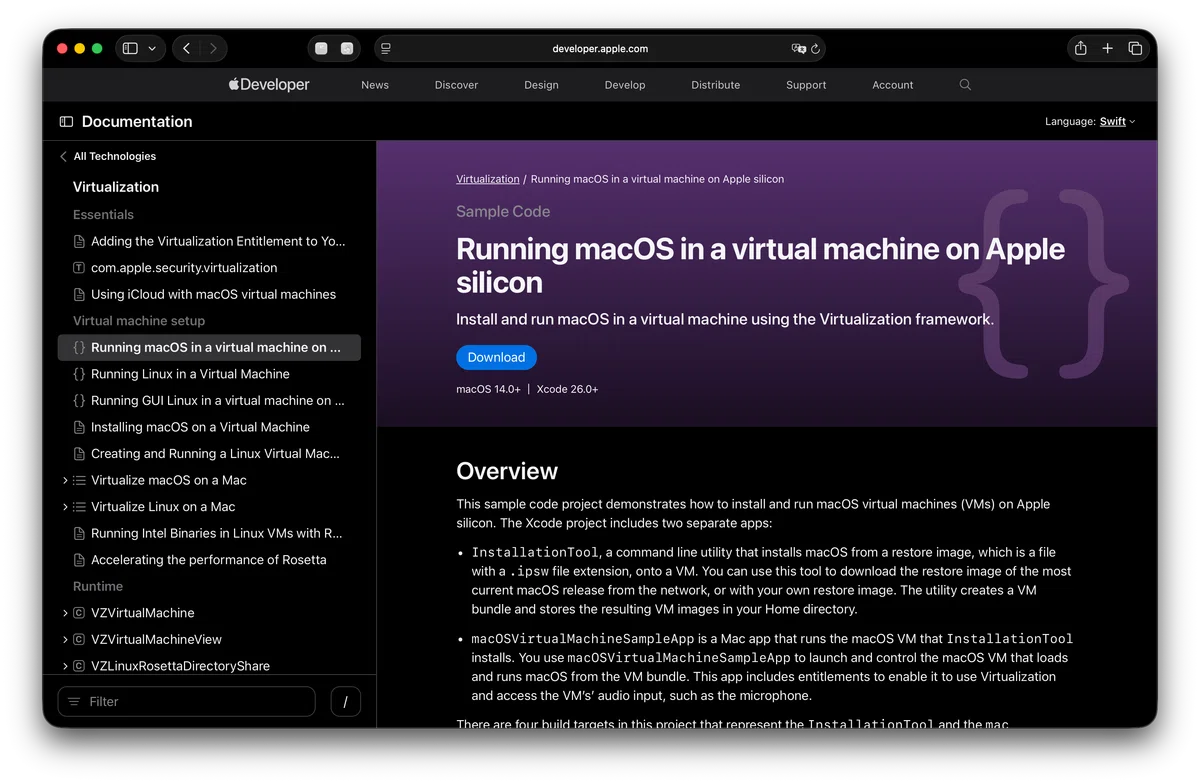Click the search magnifier in the Developer nav

pyautogui.click(x=965, y=85)
